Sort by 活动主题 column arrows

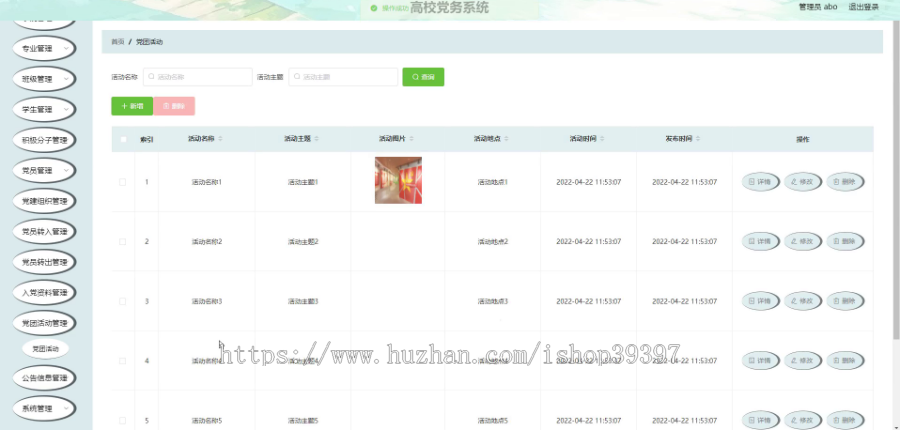[317, 139]
